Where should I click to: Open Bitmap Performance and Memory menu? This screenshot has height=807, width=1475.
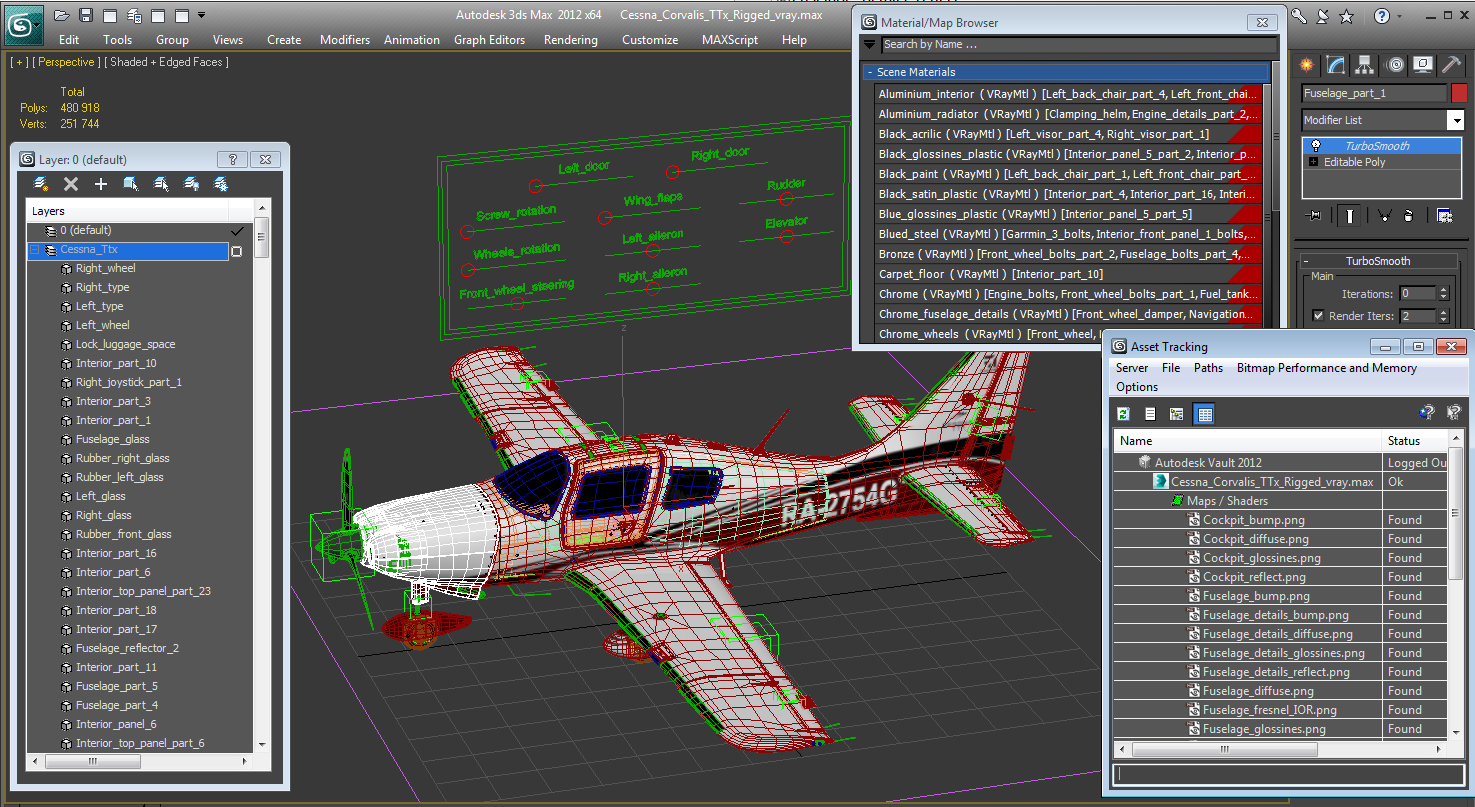[1327, 368]
